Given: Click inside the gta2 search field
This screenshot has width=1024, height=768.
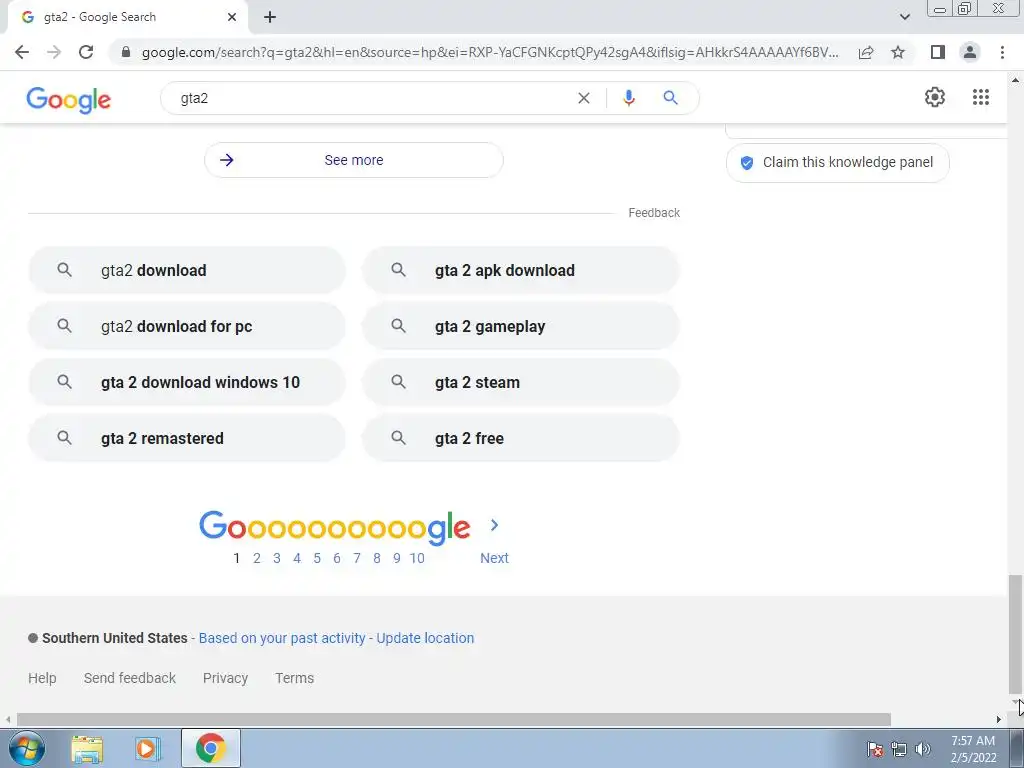Looking at the screenshot, I should tap(372, 98).
